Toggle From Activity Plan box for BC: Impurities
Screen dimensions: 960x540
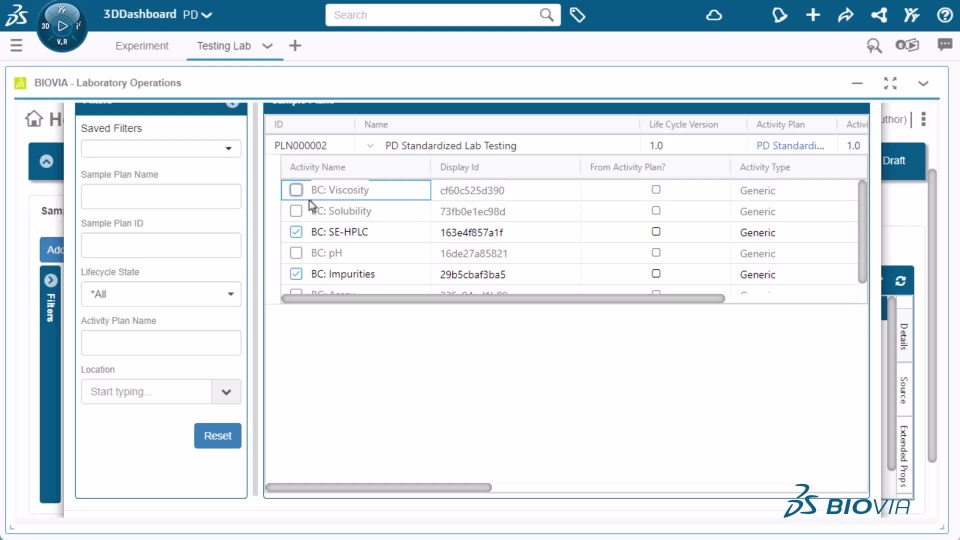pos(656,274)
